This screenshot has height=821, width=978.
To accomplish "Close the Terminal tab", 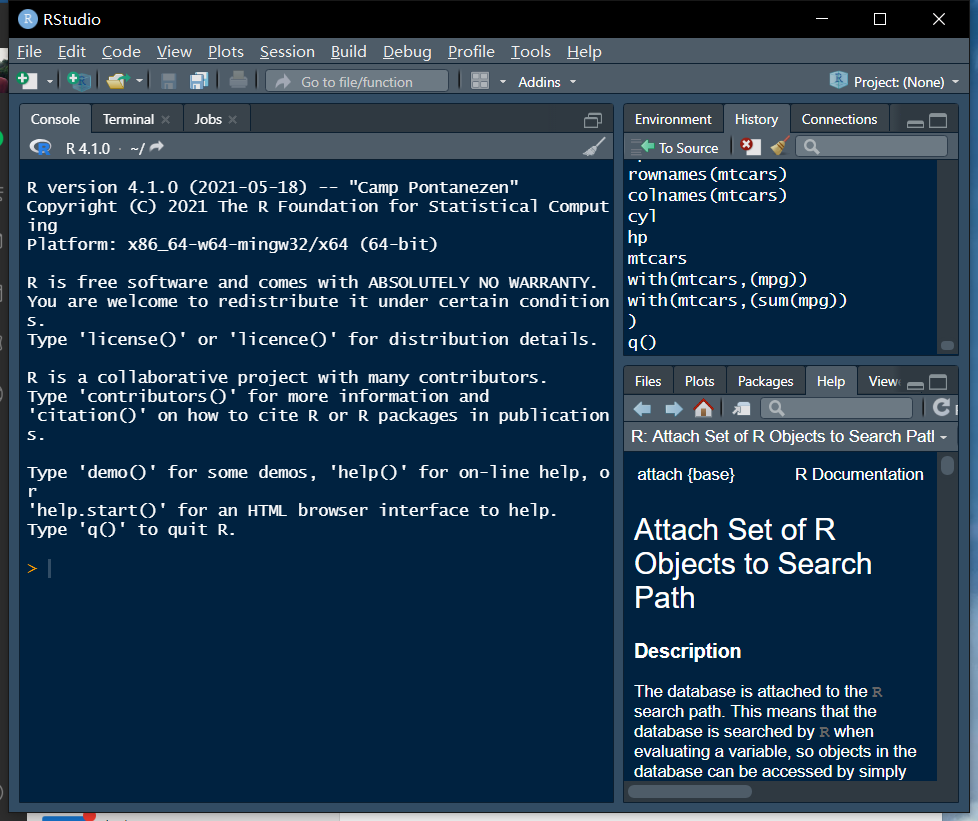I will tap(166, 119).
